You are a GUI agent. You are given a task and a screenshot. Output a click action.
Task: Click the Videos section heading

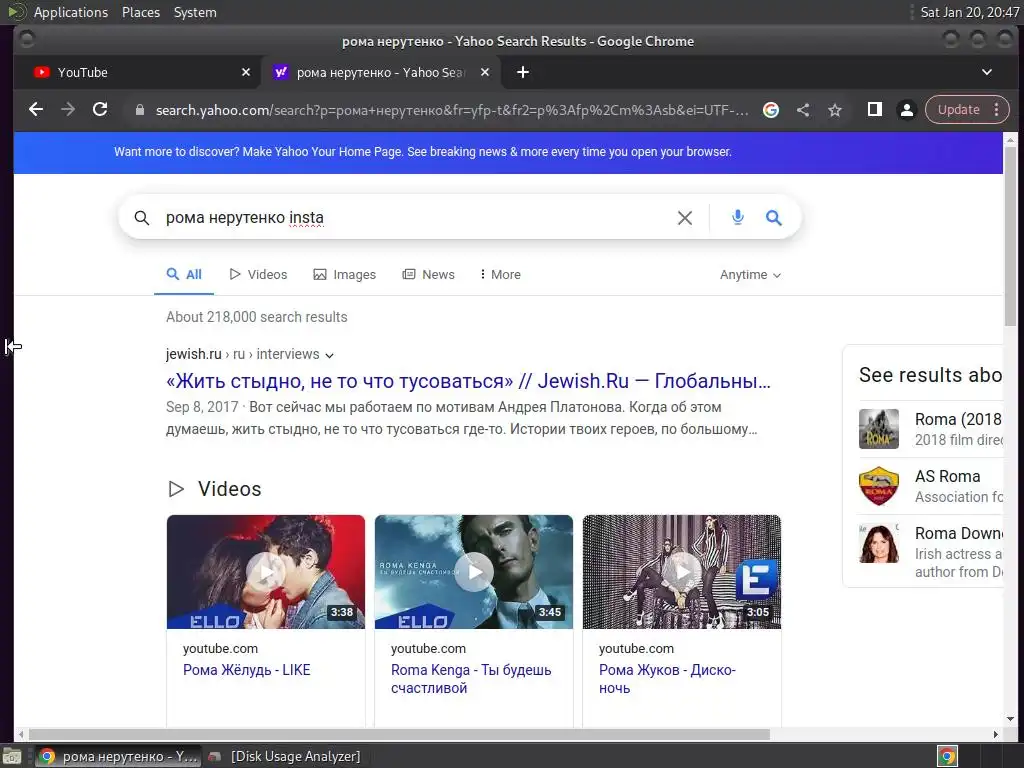pyautogui.click(x=229, y=489)
